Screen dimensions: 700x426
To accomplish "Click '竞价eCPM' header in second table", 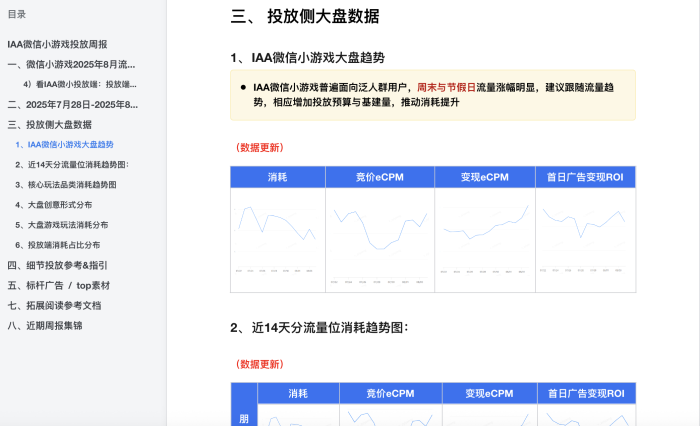I will point(391,393).
